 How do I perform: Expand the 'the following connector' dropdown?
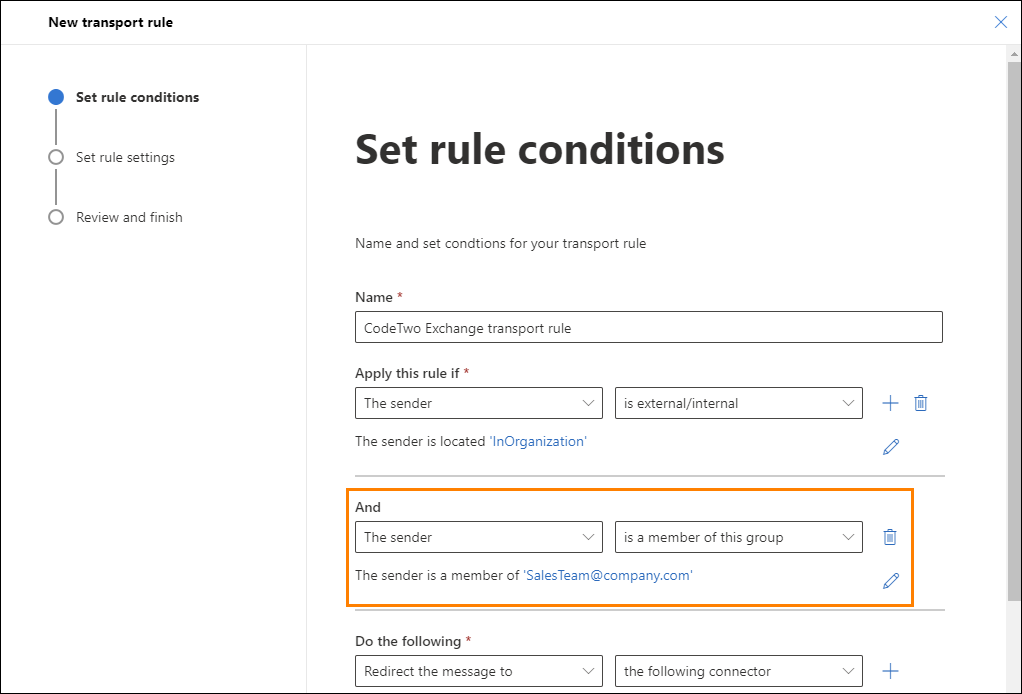738,671
